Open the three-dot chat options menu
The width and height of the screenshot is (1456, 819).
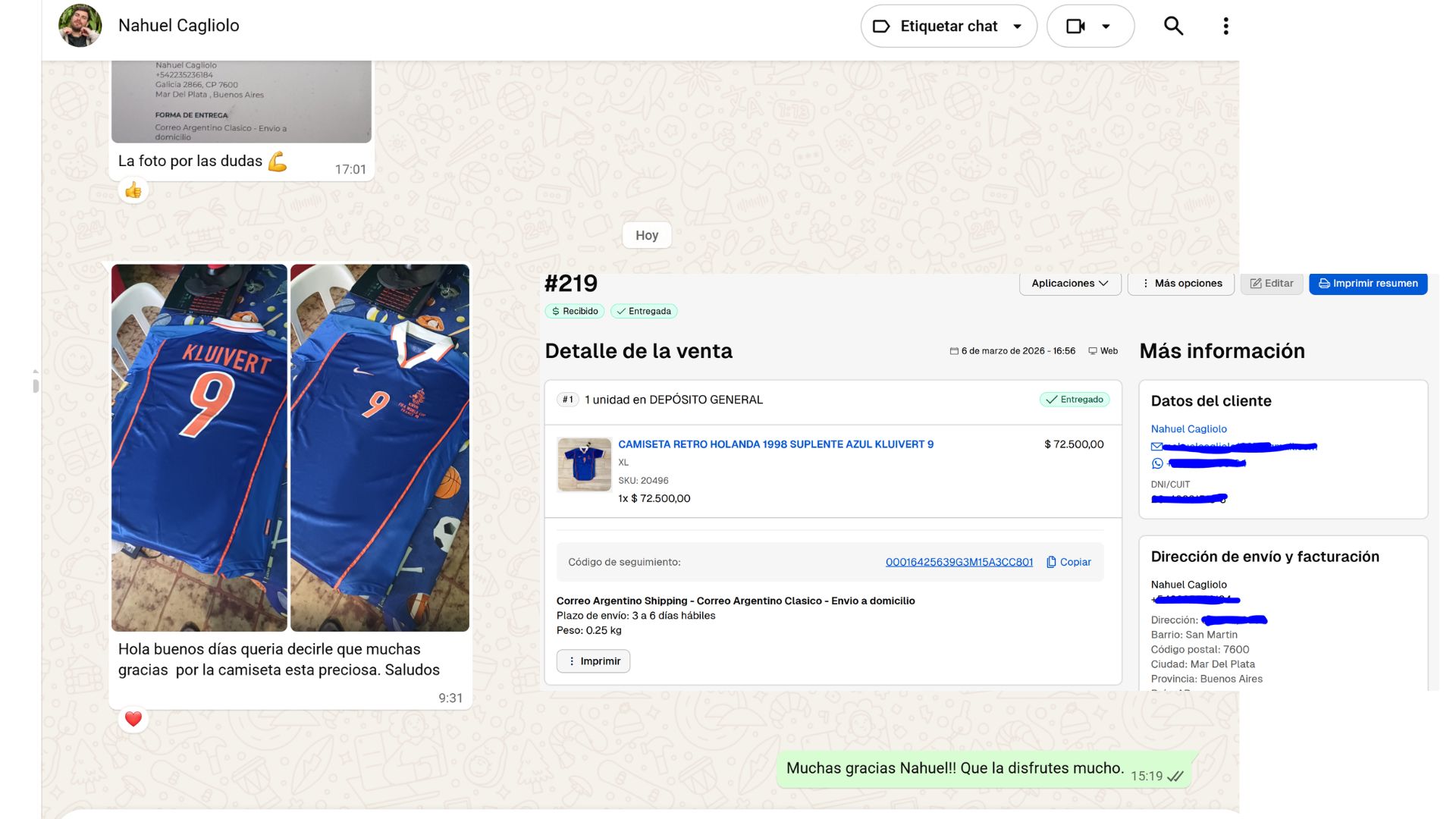1225,26
